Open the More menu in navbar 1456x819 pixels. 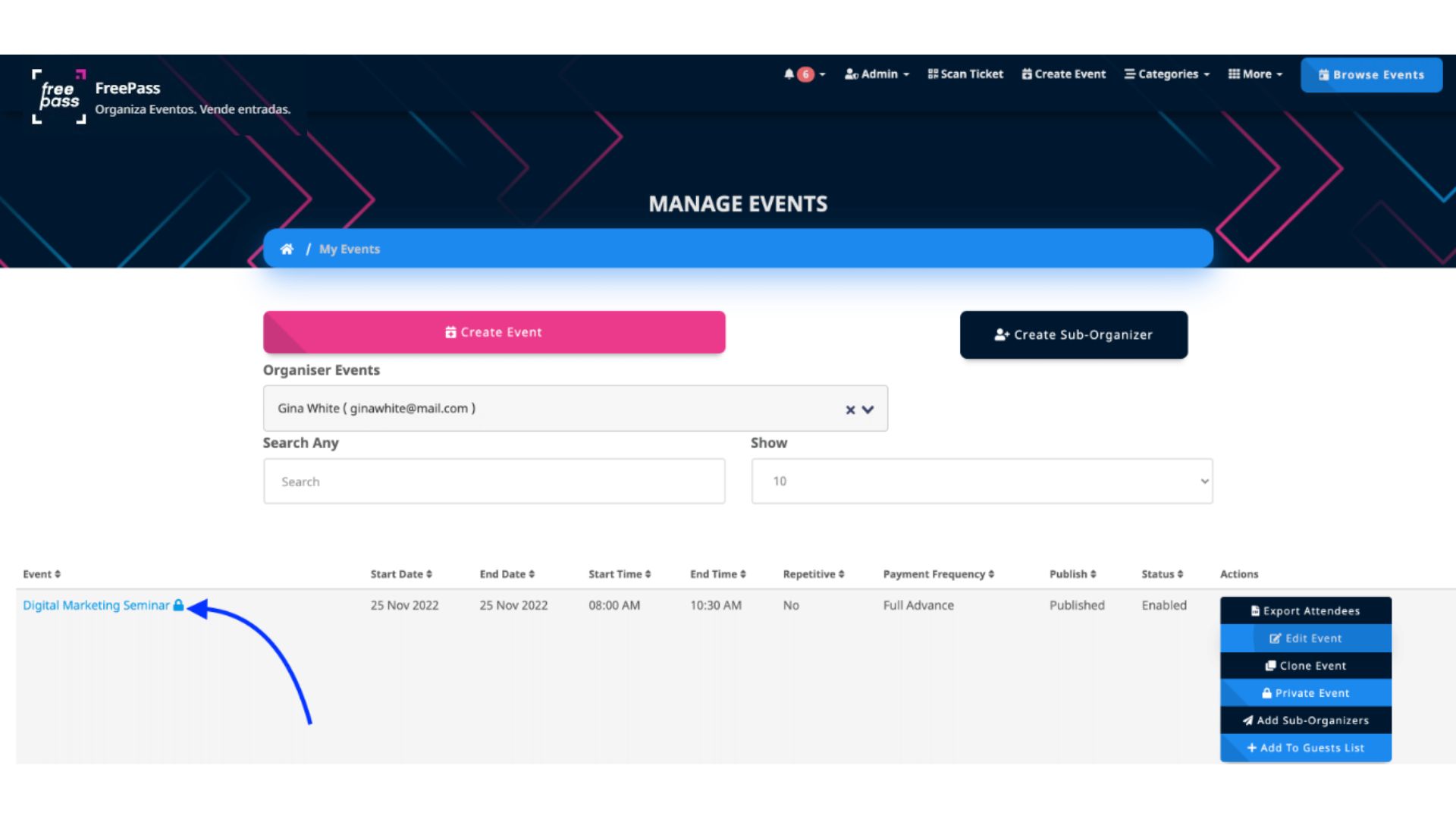coord(1255,74)
